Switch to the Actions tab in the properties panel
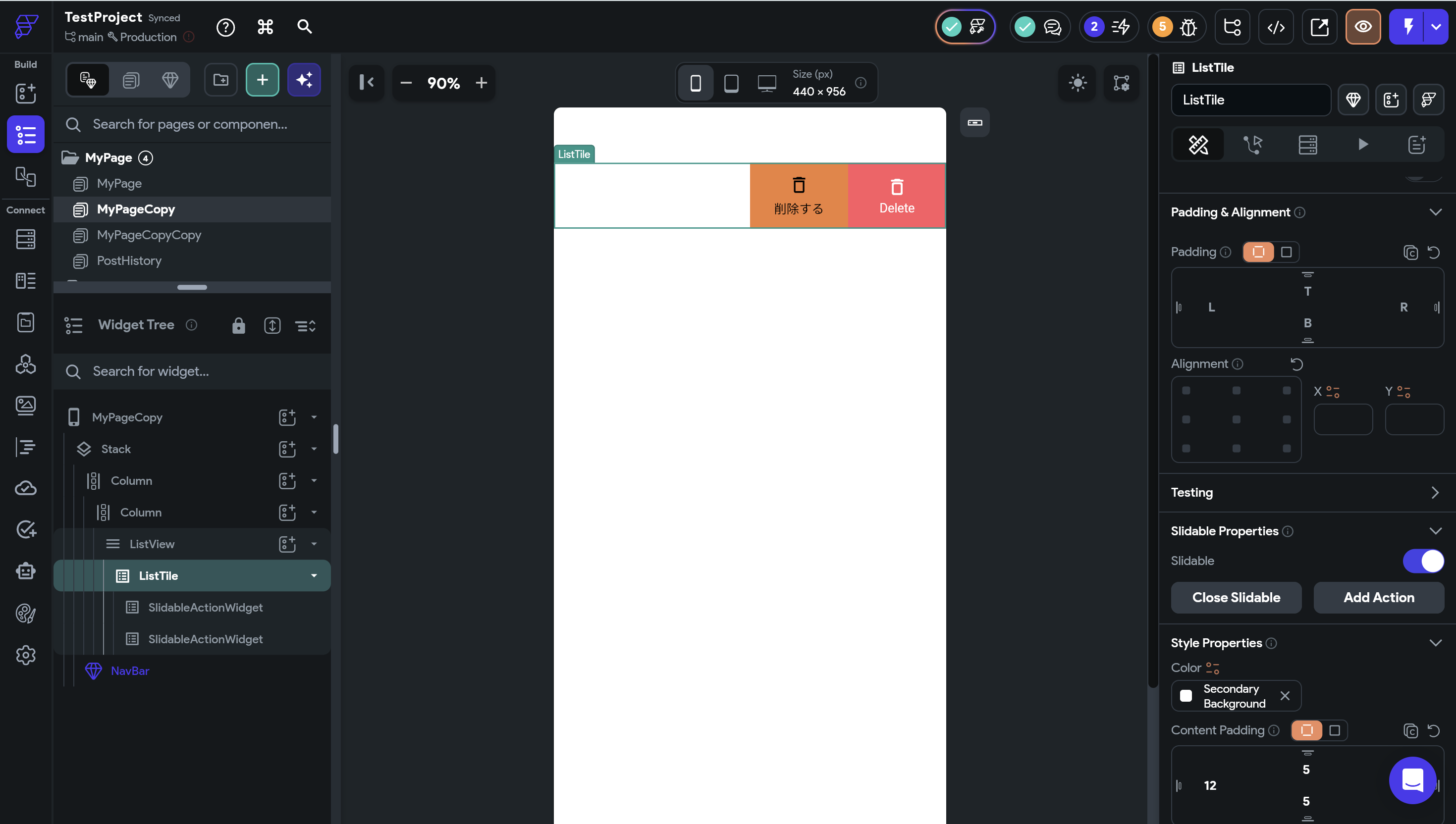This screenshot has height=824, width=1456. pos(1252,144)
